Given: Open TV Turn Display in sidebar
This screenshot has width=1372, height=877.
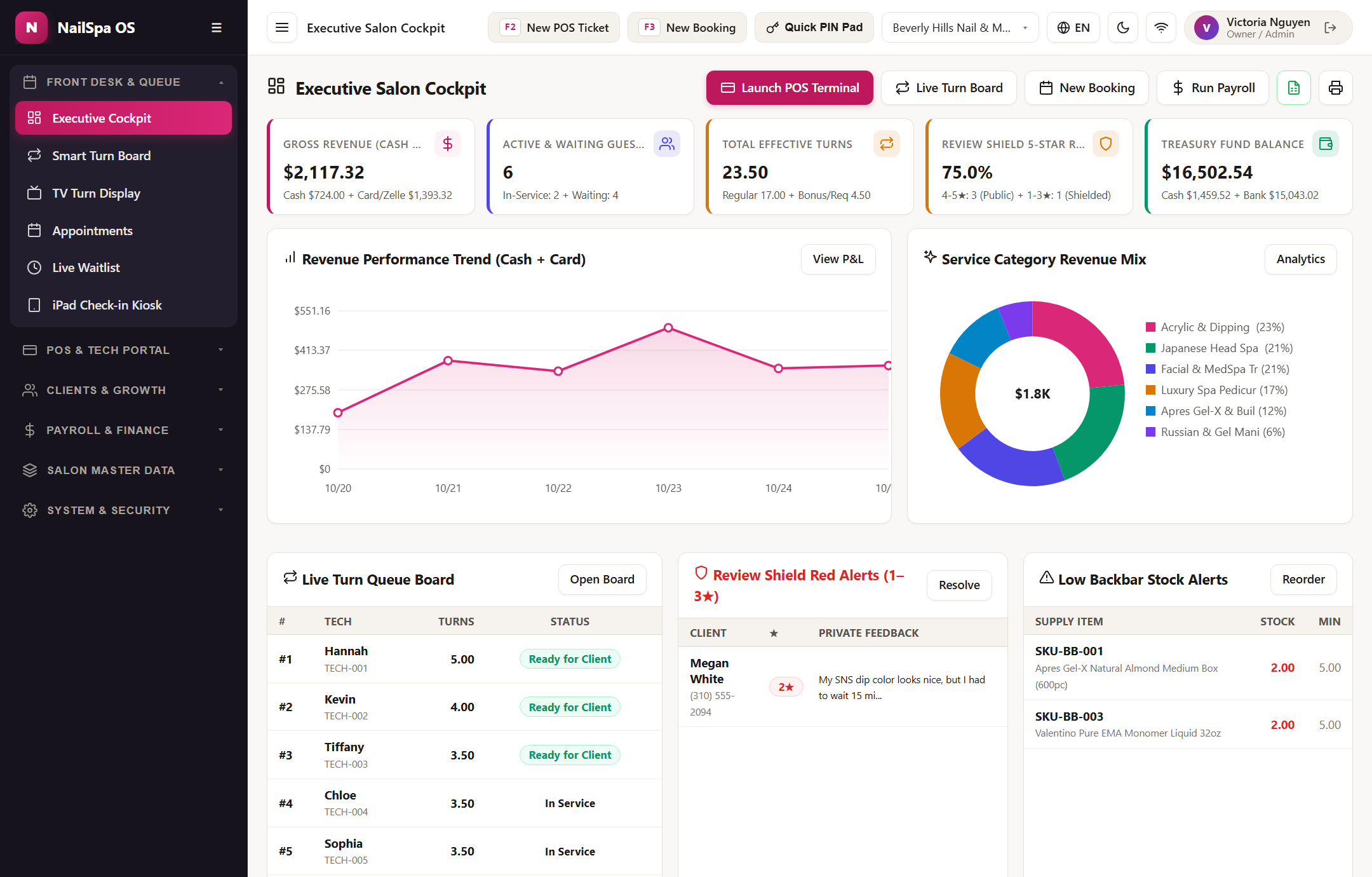Looking at the screenshot, I should coord(124,193).
